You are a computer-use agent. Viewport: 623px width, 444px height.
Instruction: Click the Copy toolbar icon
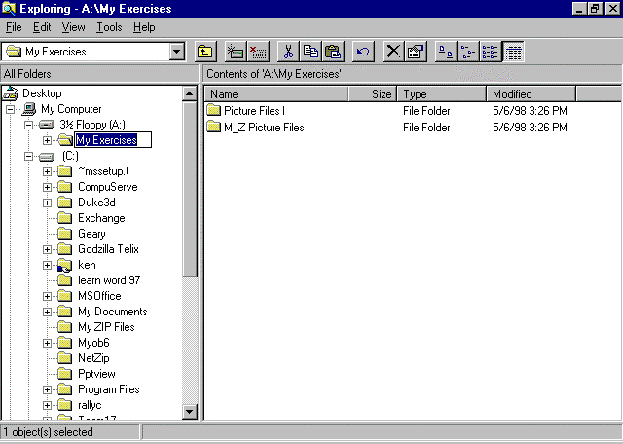[311, 51]
